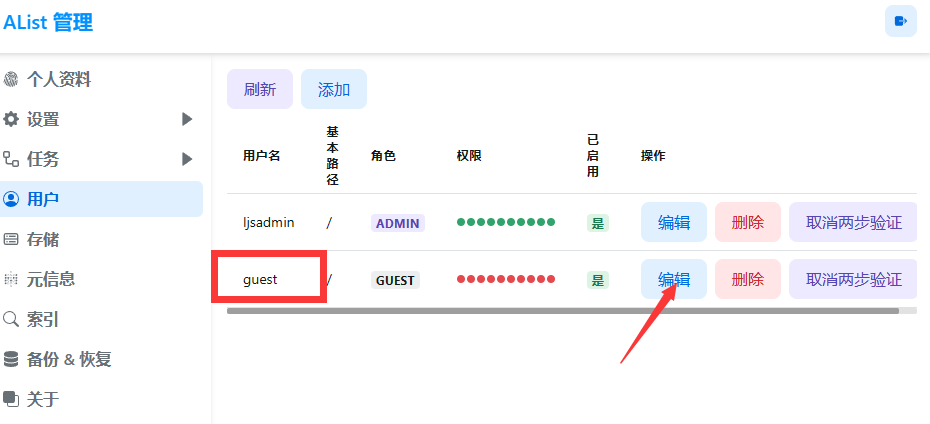Click the 基本路径 column header

333,155
